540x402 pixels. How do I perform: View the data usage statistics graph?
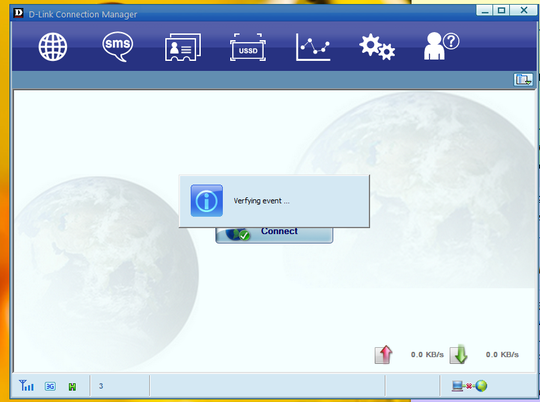pyautogui.click(x=313, y=47)
